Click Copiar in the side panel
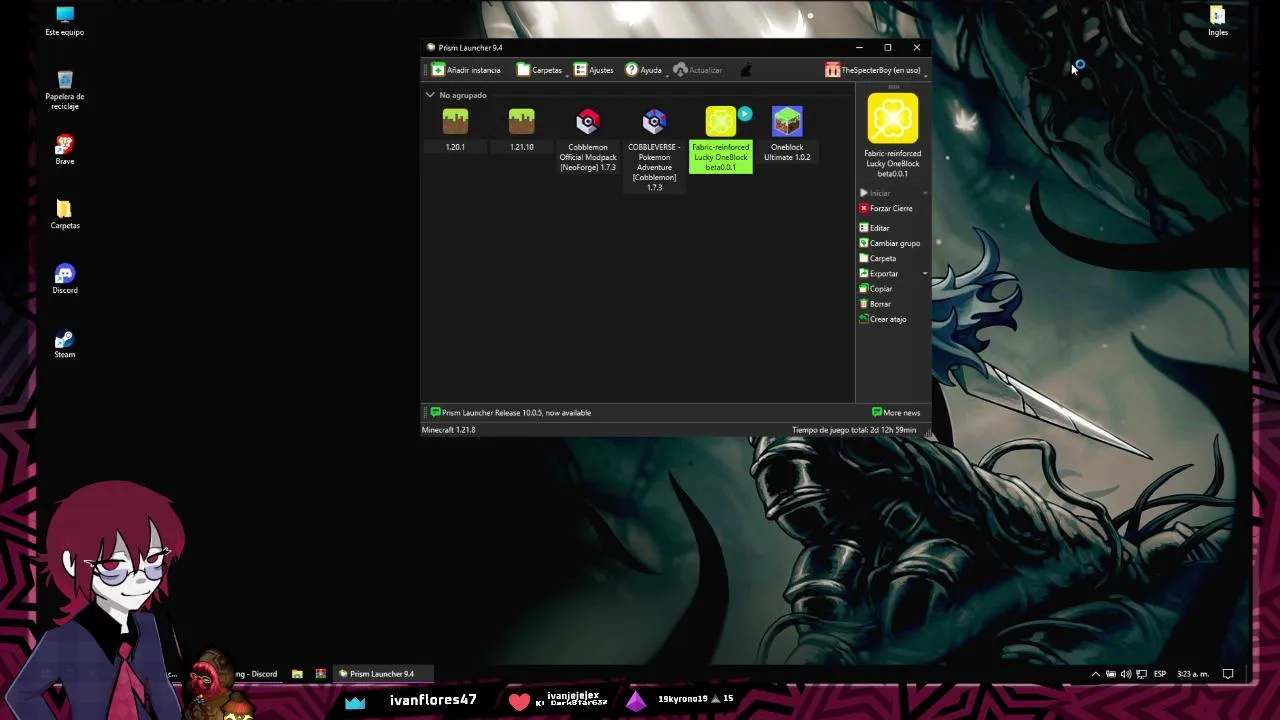1280x720 pixels. click(876, 288)
